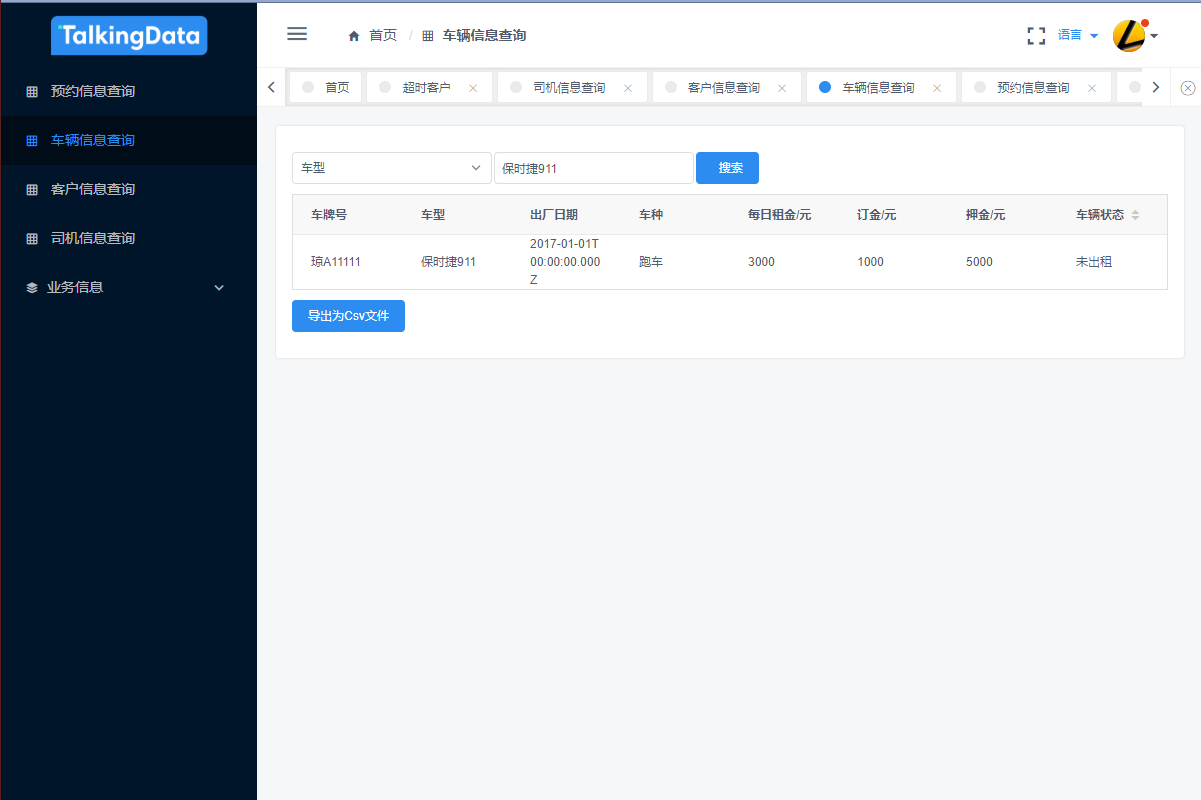The width and height of the screenshot is (1201, 800).
Task: Close the 客户信息查询 tab
Action: (782, 88)
